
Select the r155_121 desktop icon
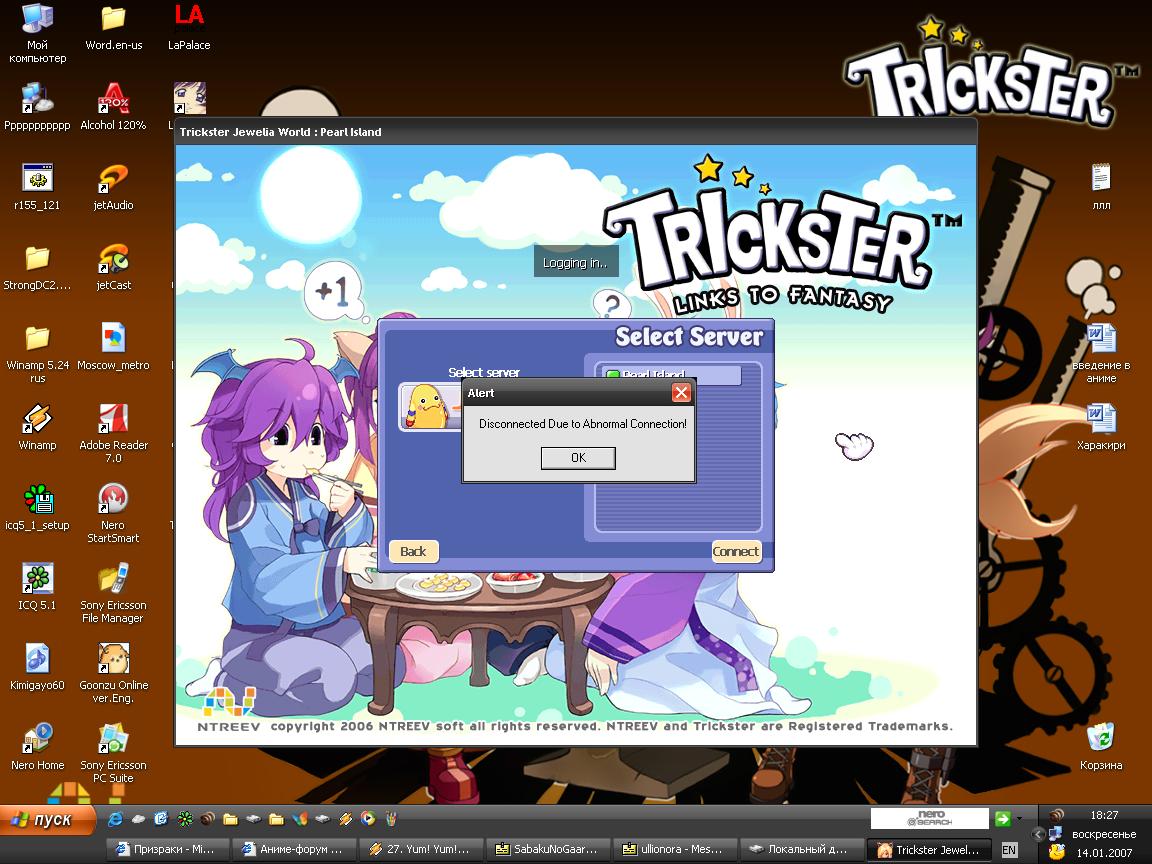click(37, 187)
